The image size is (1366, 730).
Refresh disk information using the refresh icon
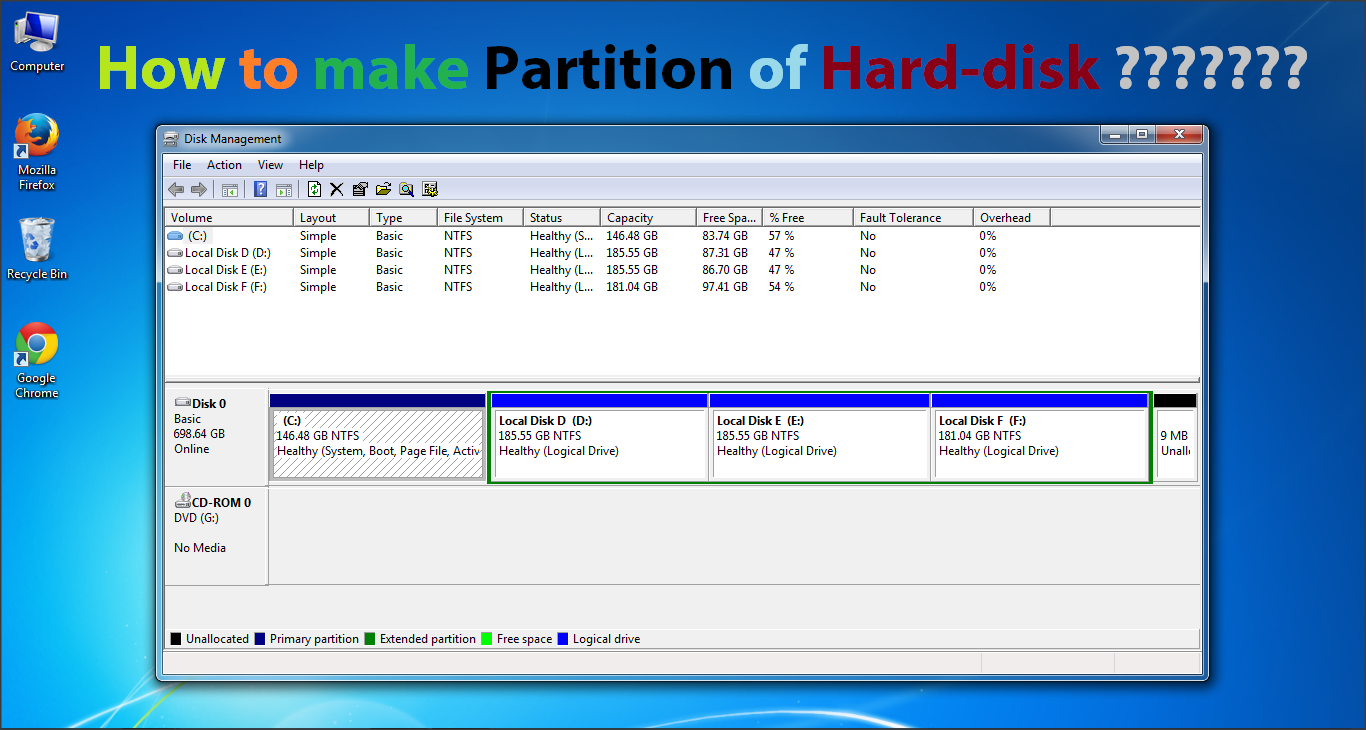click(313, 189)
